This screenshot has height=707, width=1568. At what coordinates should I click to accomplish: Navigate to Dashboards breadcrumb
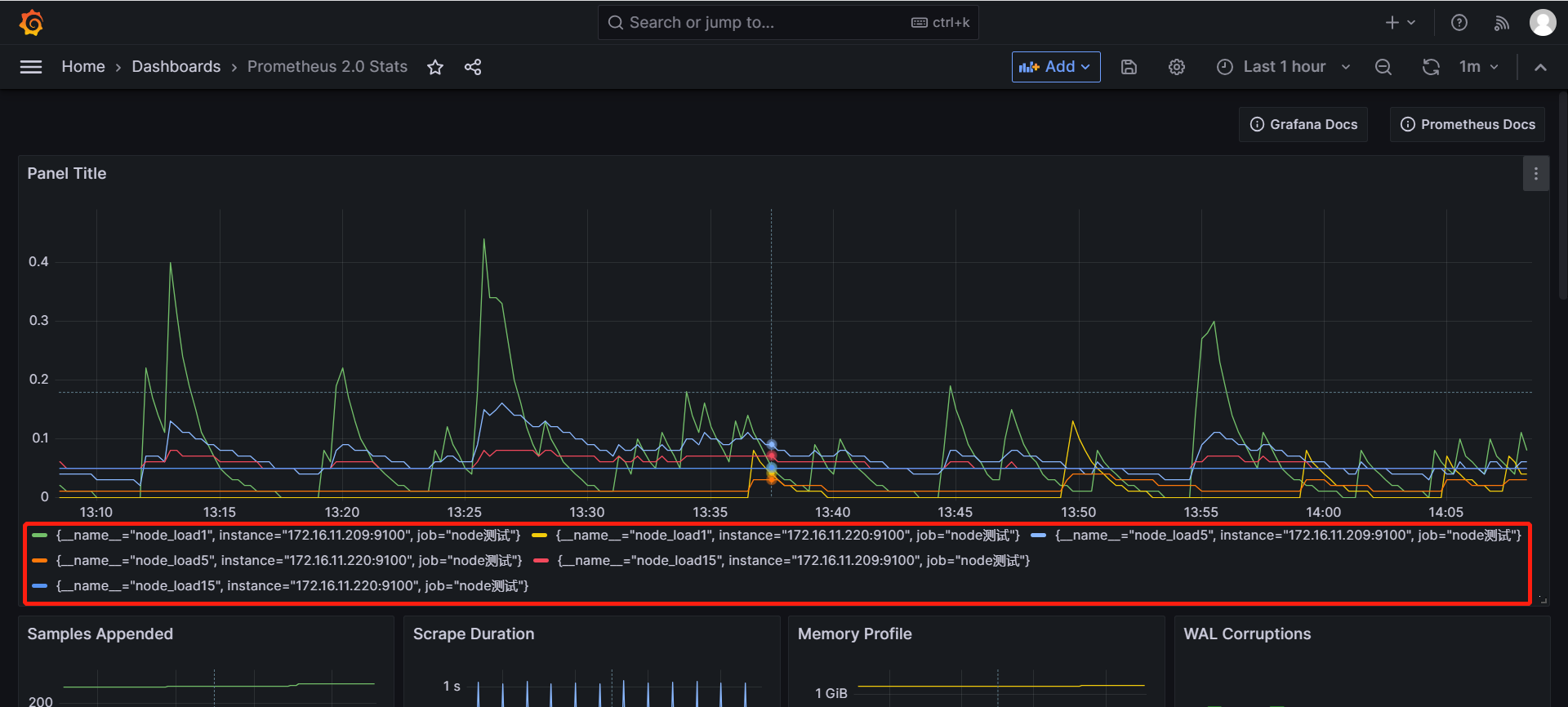[176, 67]
